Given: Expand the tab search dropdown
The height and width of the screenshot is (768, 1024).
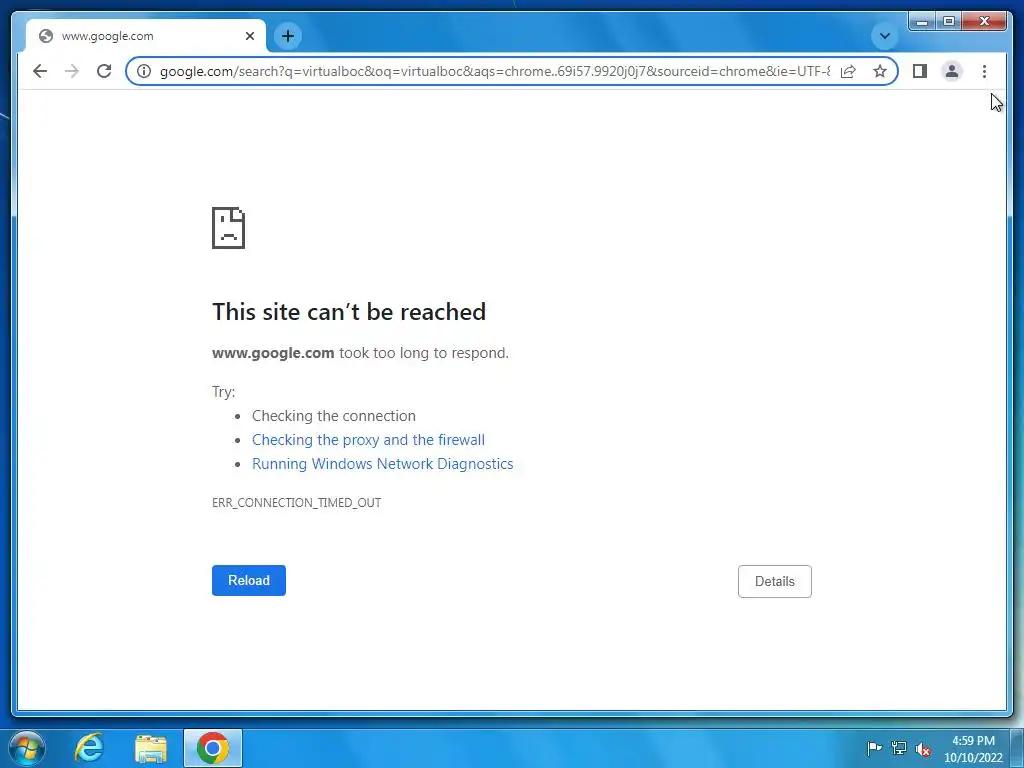Looking at the screenshot, I should pos(884,36).
